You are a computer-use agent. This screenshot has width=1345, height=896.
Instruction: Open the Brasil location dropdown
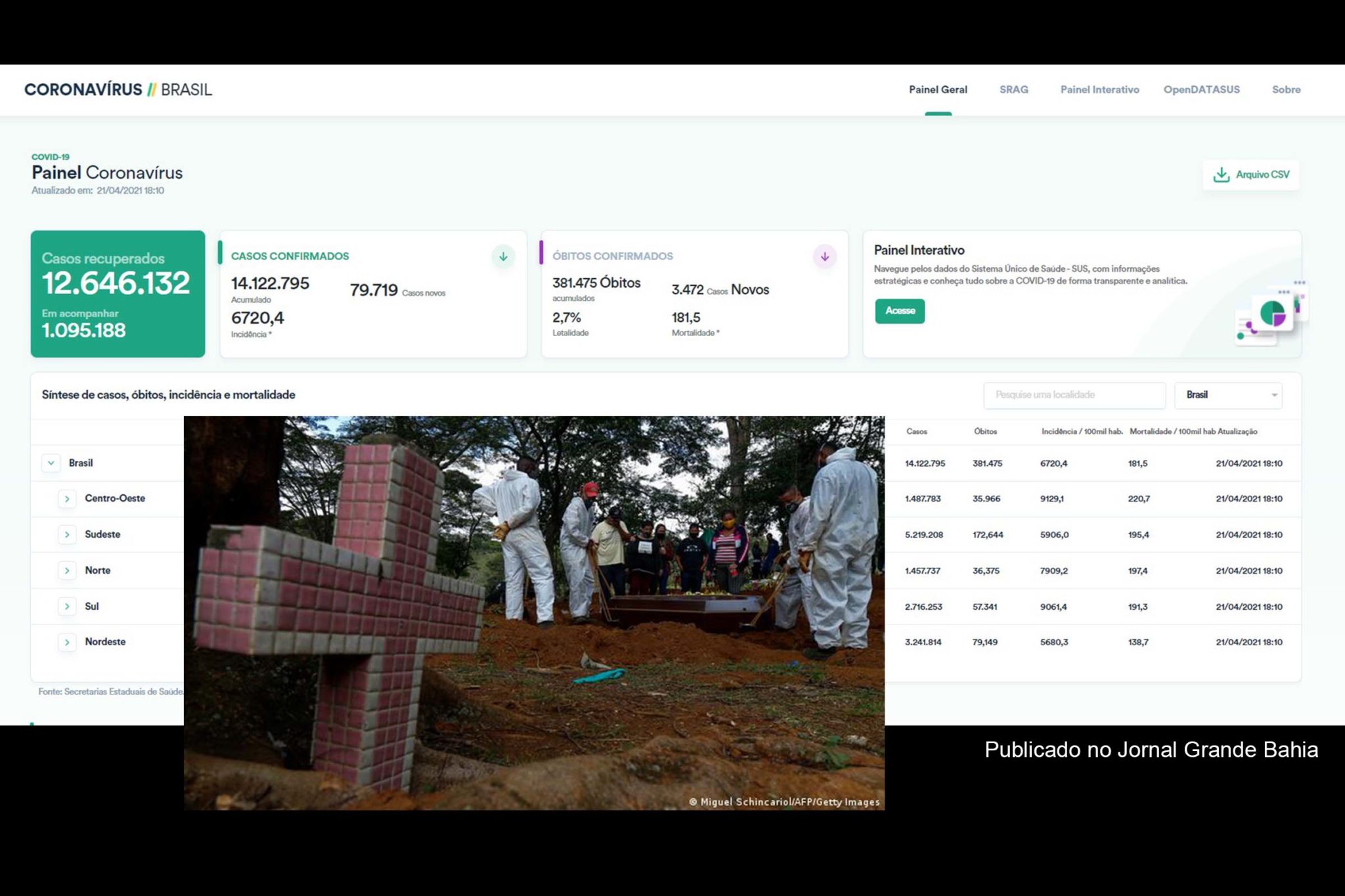[1227, 395]
